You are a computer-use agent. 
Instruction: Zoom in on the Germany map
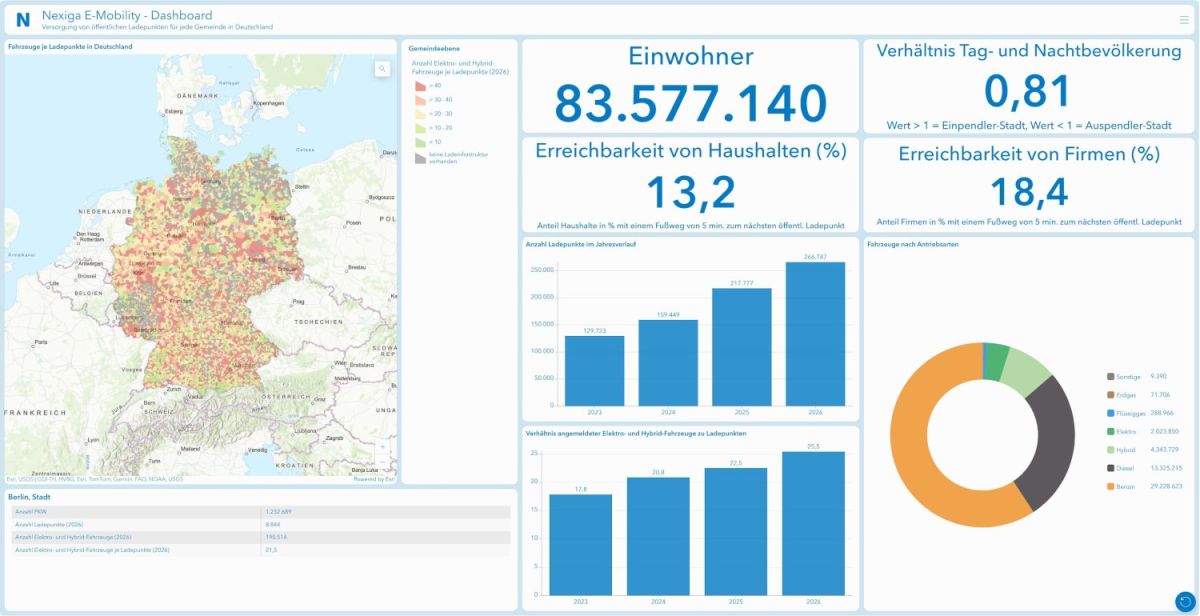click(383, 447)
